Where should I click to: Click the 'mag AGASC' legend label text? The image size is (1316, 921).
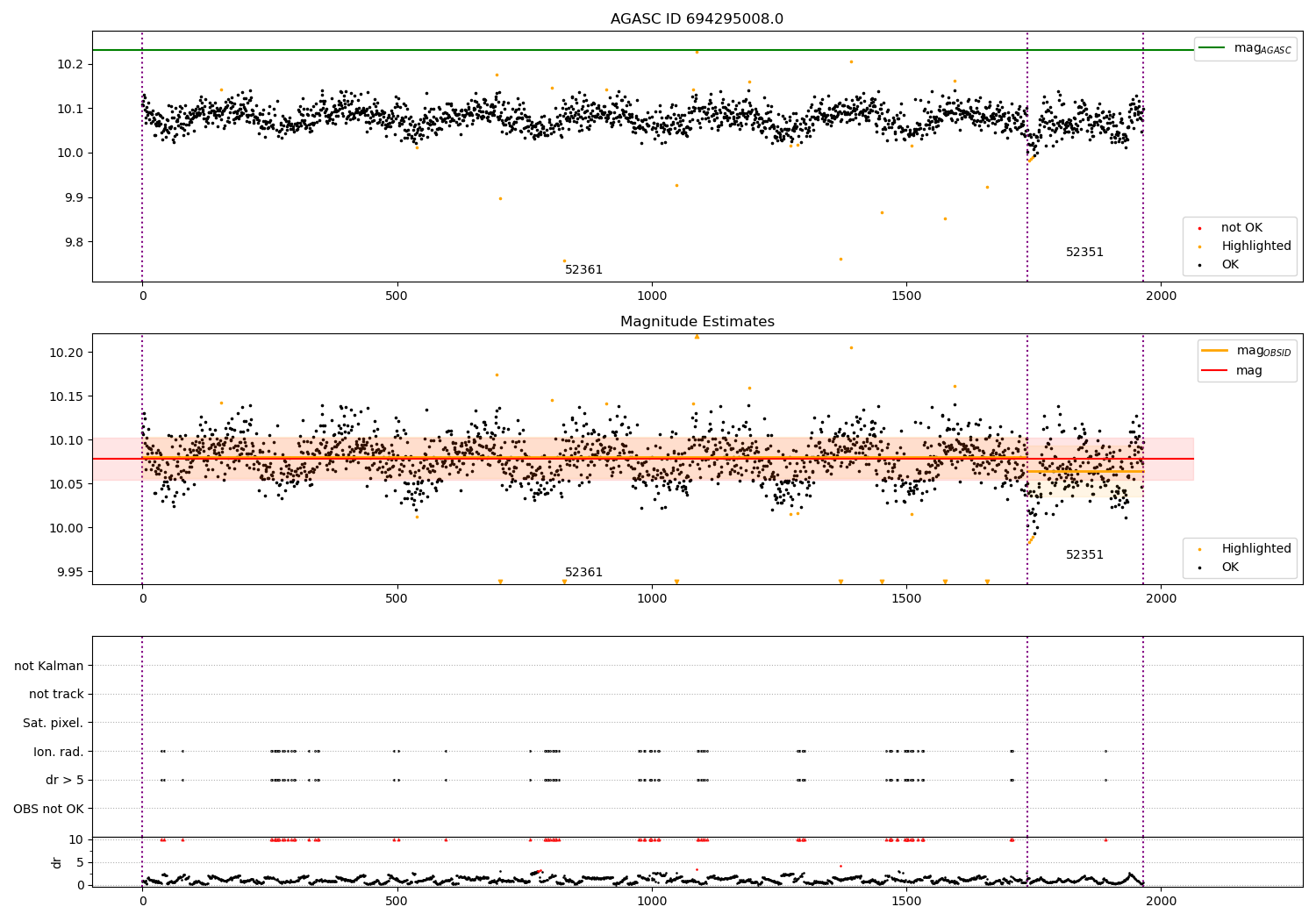pos(1262,48)
